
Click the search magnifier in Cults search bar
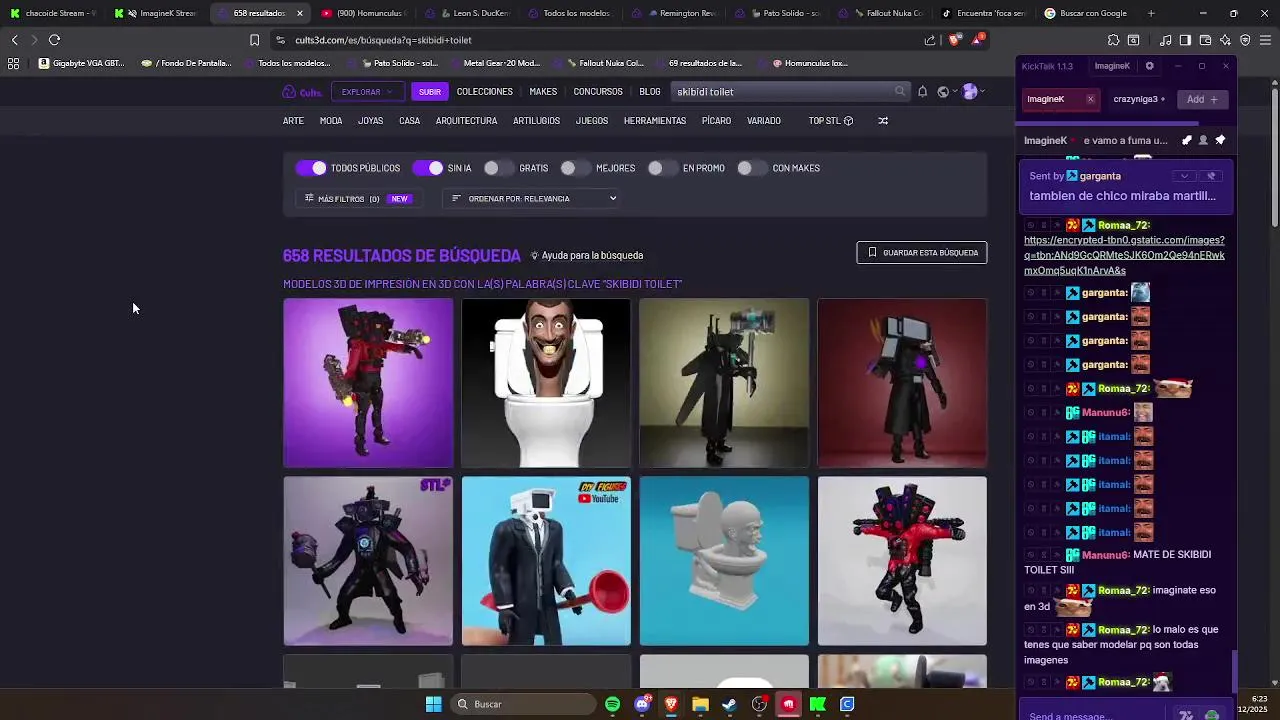point(899,91)
